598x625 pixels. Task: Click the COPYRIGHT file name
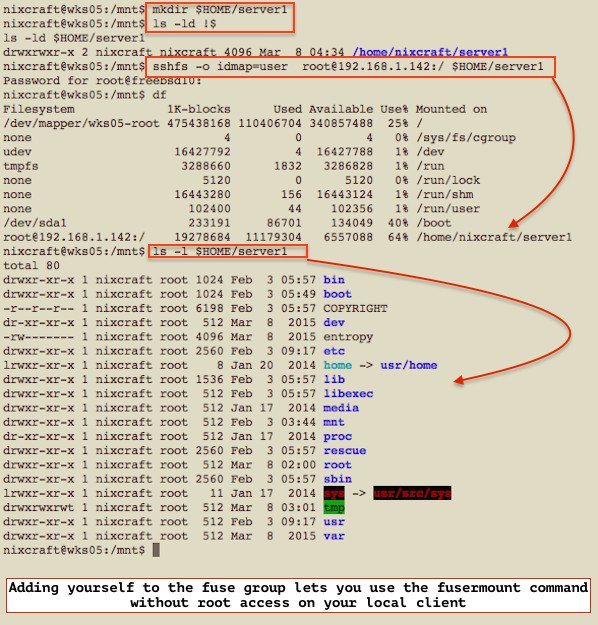(x=355, y=309)
